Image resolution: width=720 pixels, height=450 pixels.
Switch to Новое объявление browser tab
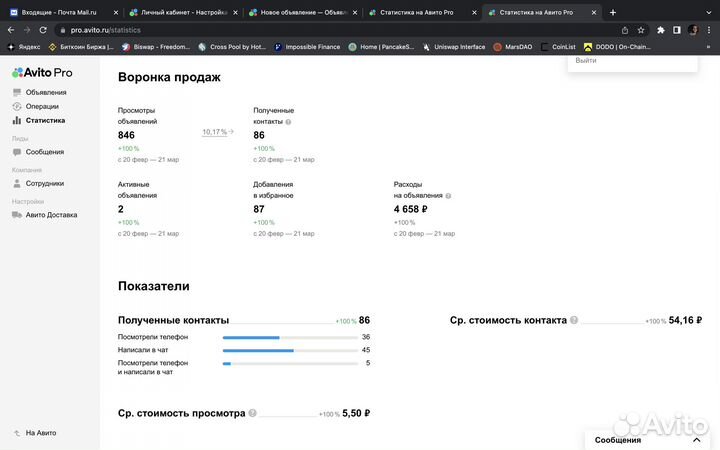304,12
